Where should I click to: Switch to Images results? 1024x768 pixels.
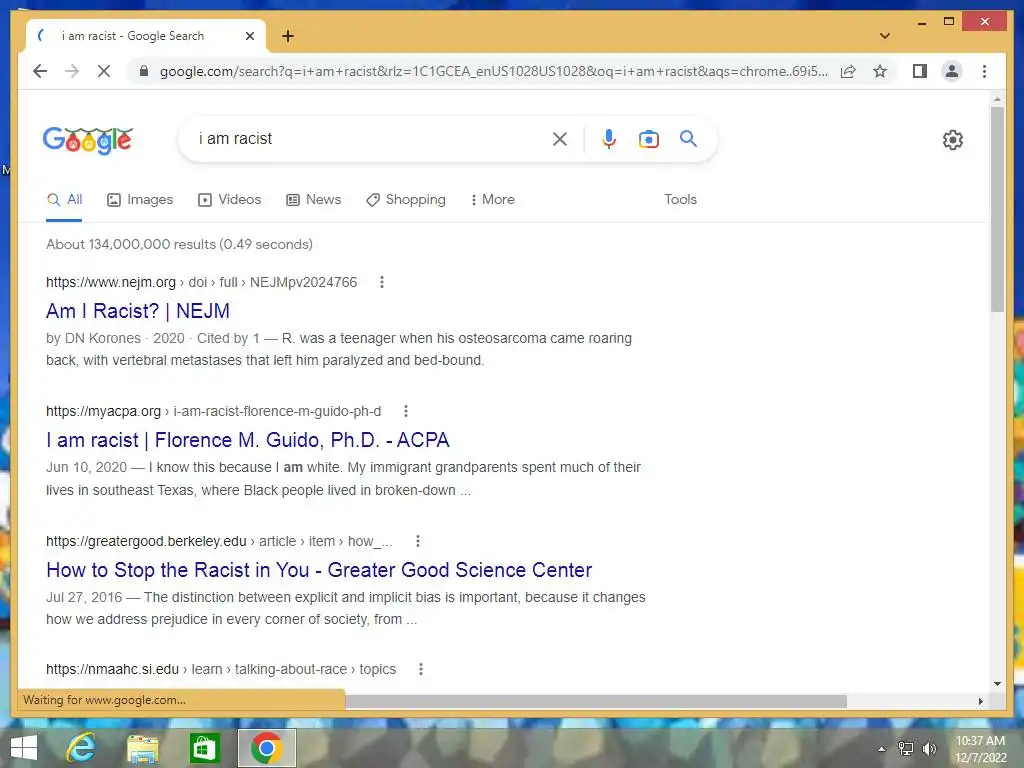coord(140,200)
